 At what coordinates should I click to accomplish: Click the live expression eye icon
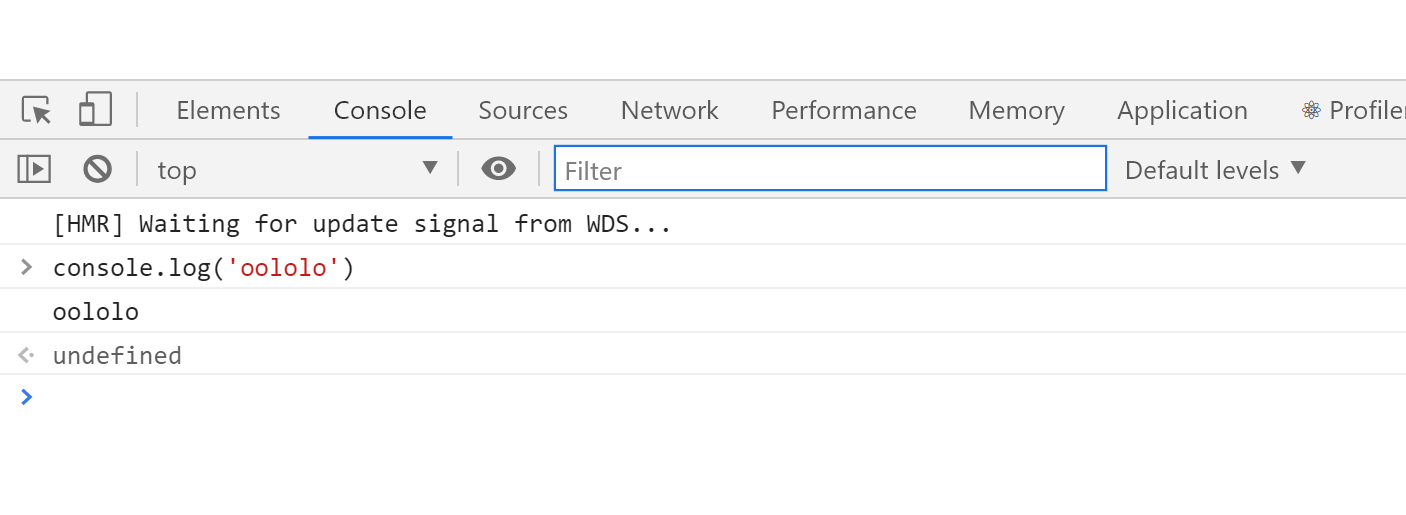(498, 169)
